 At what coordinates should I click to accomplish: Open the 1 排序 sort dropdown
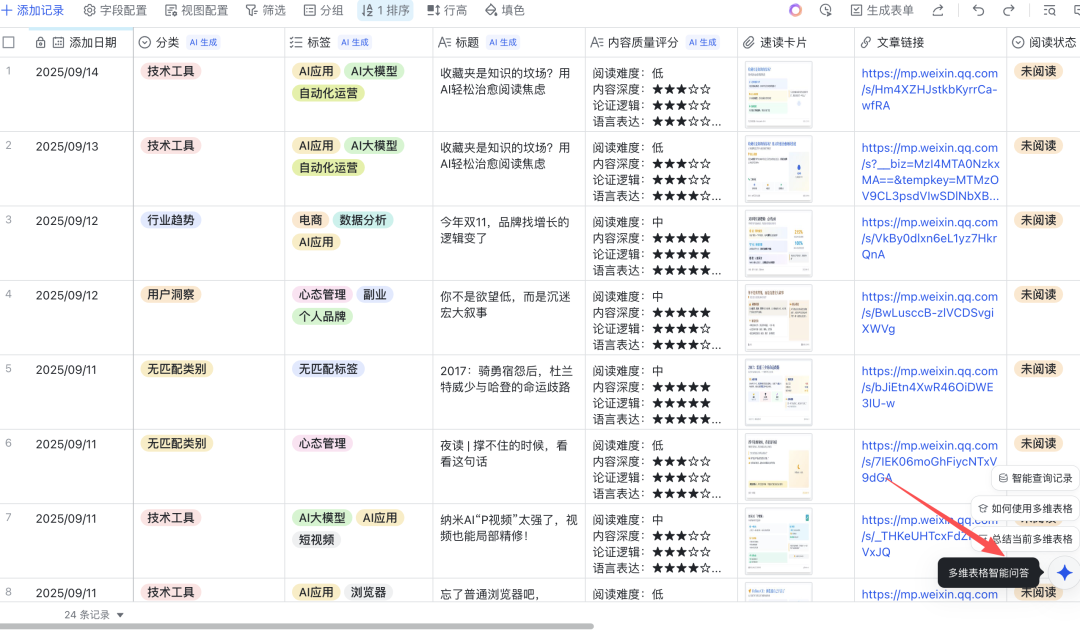tap(385, 10)
